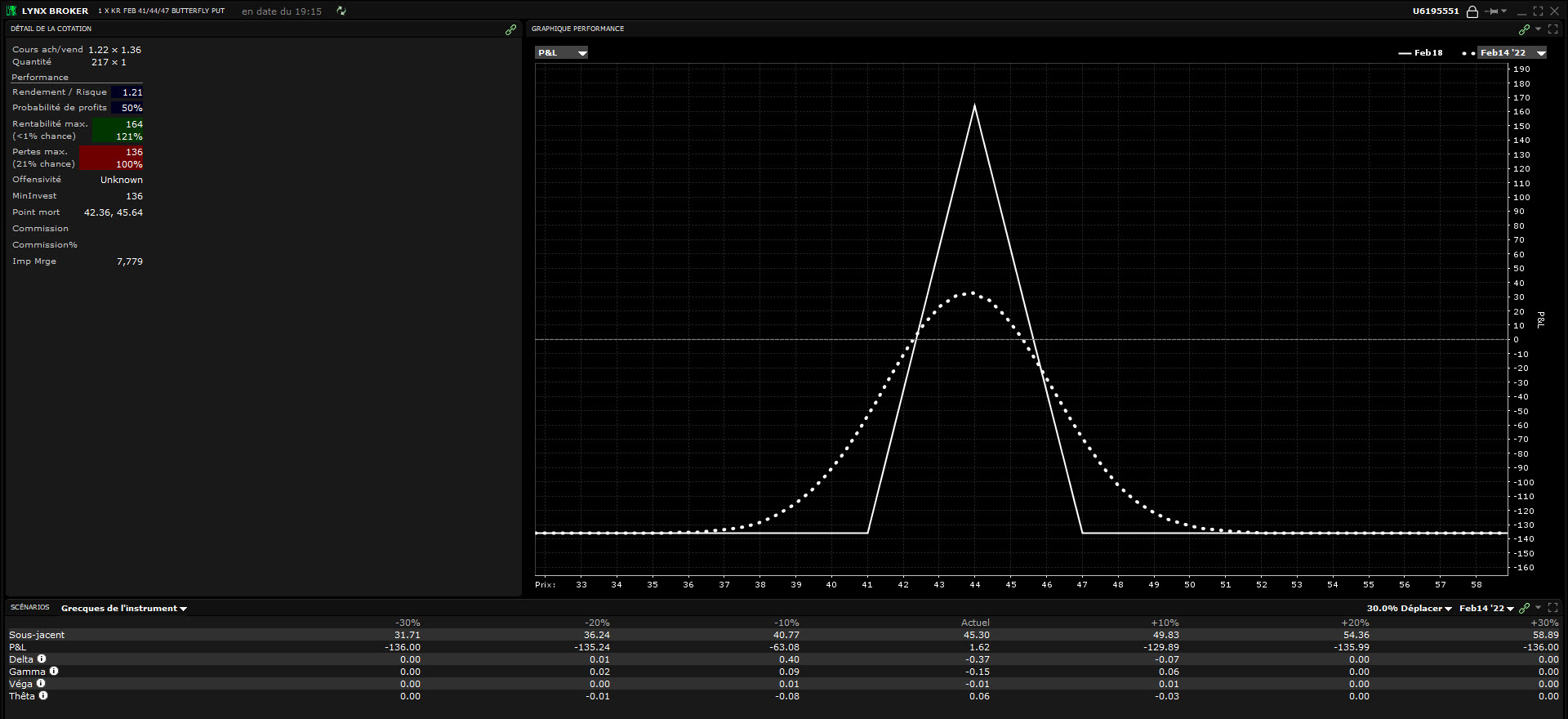Screen dimensions: 1568x719
Task: Click the Commission% label
Action: [45, 245]
